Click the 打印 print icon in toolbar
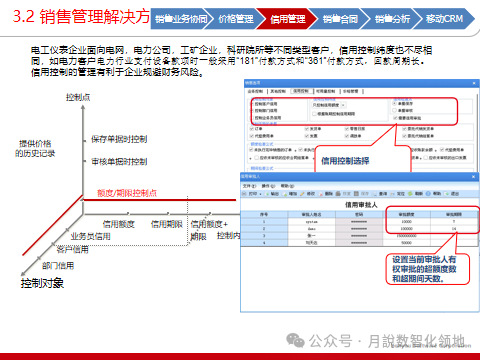Viewport: 480px width, 360px height. (x=244, y=194)
